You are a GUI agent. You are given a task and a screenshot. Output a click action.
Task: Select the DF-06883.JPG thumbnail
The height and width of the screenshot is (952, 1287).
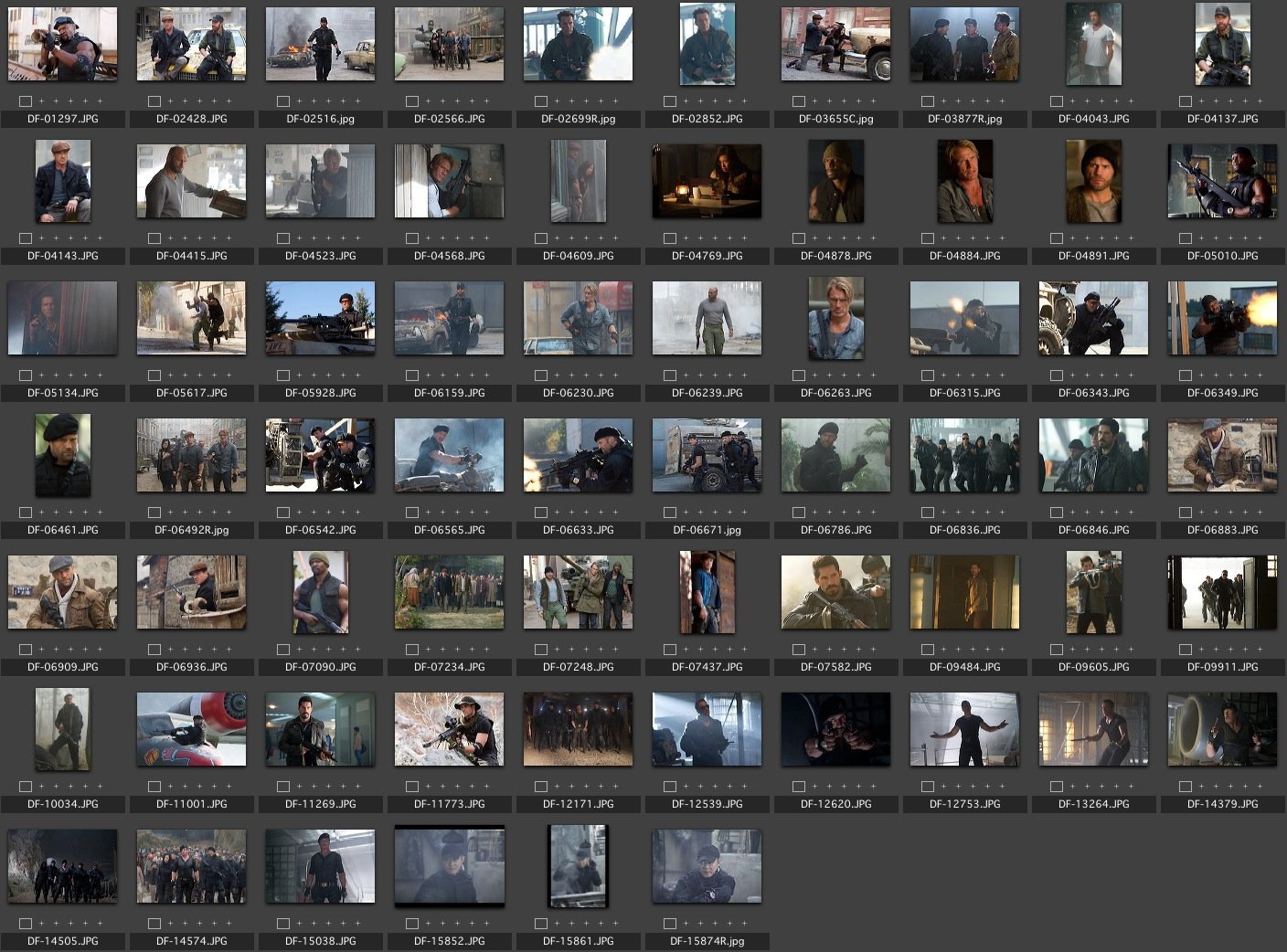click(x=1222, y=455)
